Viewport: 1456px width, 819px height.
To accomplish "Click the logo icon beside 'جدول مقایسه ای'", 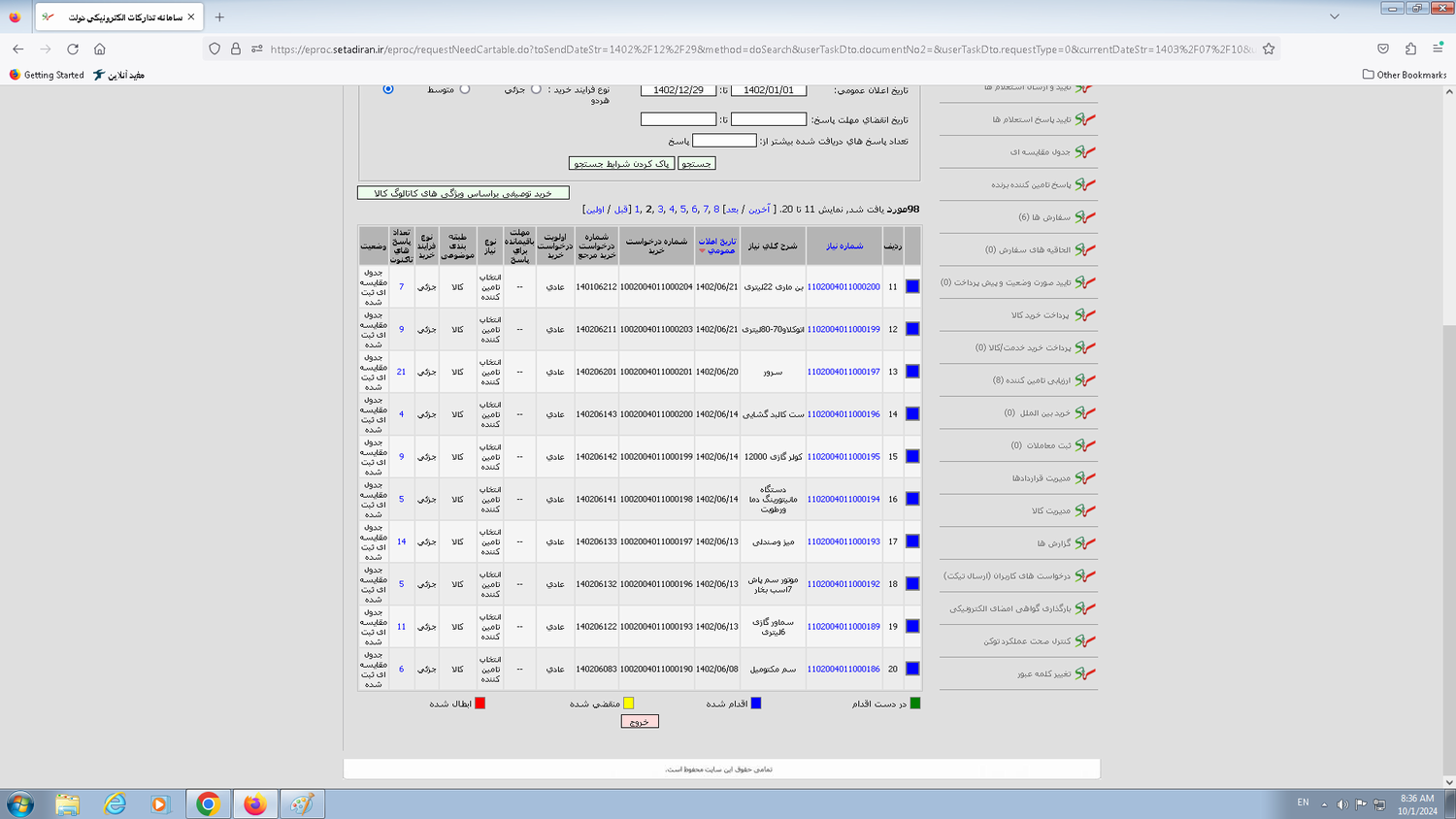I will [1085, 151].
